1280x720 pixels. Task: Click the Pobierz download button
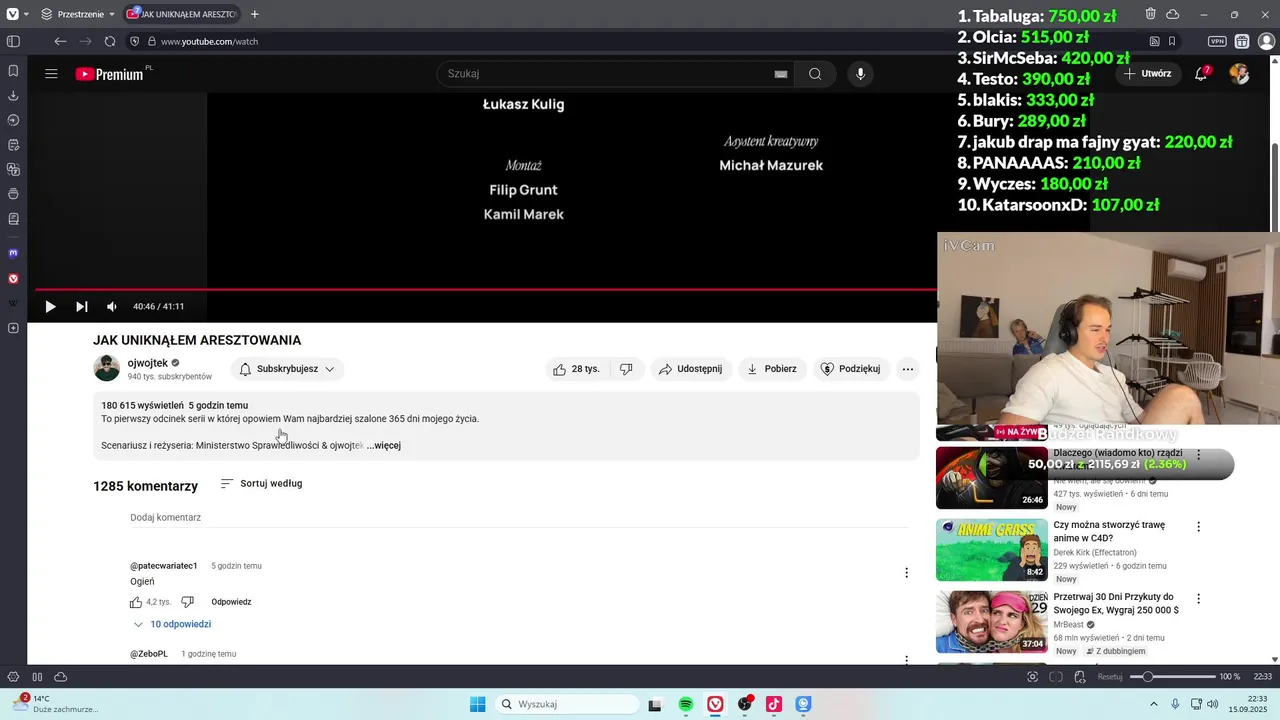(771, 369)
